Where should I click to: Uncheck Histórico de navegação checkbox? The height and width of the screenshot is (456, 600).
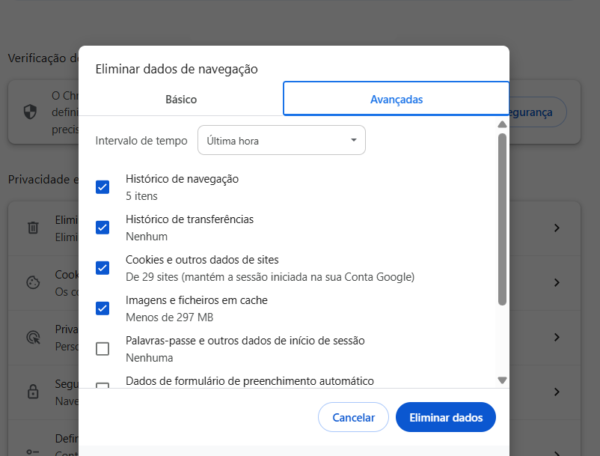point(103,187)
